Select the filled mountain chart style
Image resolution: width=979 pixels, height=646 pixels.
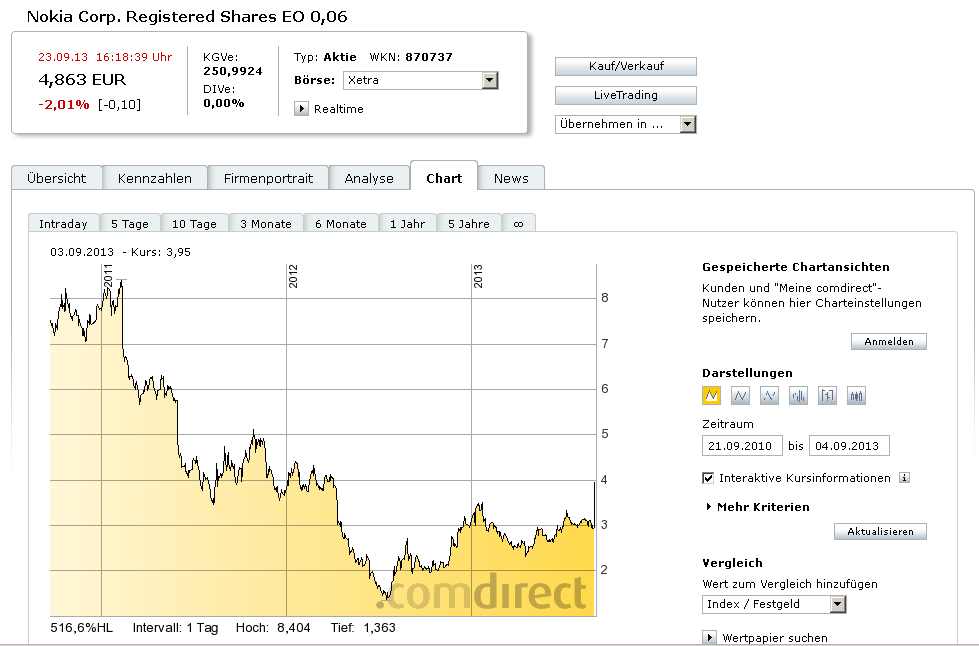(x=712, y=396)
